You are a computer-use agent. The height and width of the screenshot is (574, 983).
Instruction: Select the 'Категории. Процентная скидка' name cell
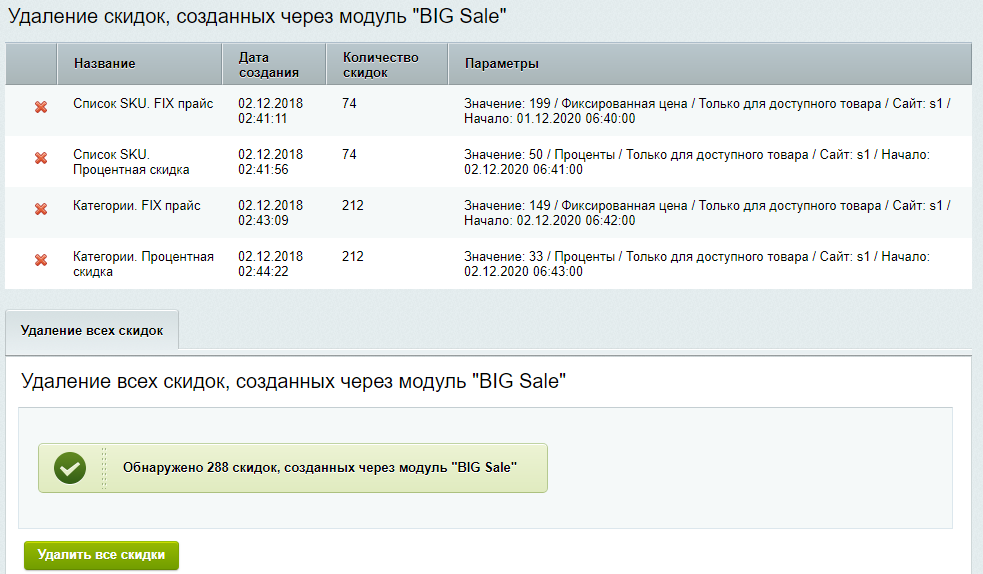pos(143,264)
